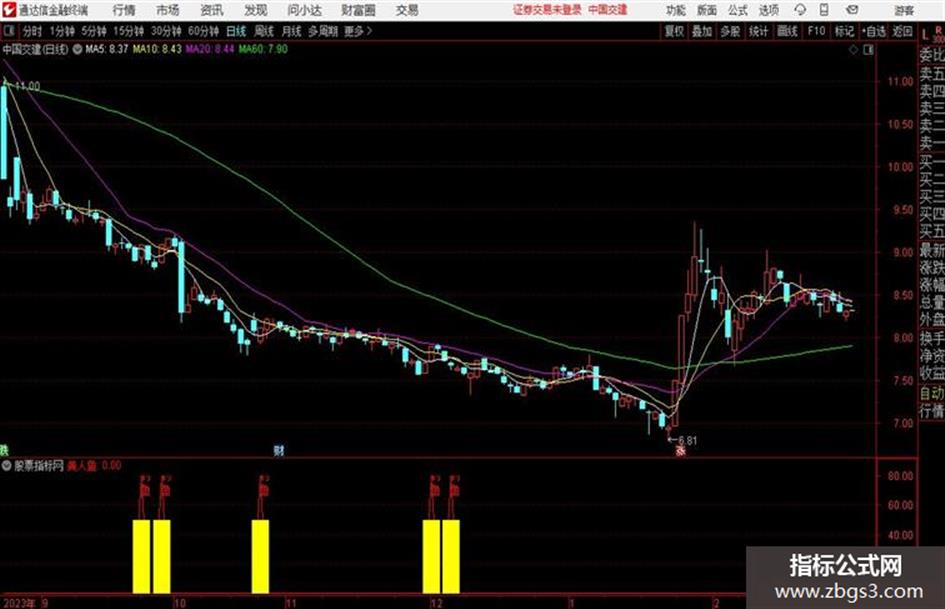Open the 交易 menu

pos(407,10)
